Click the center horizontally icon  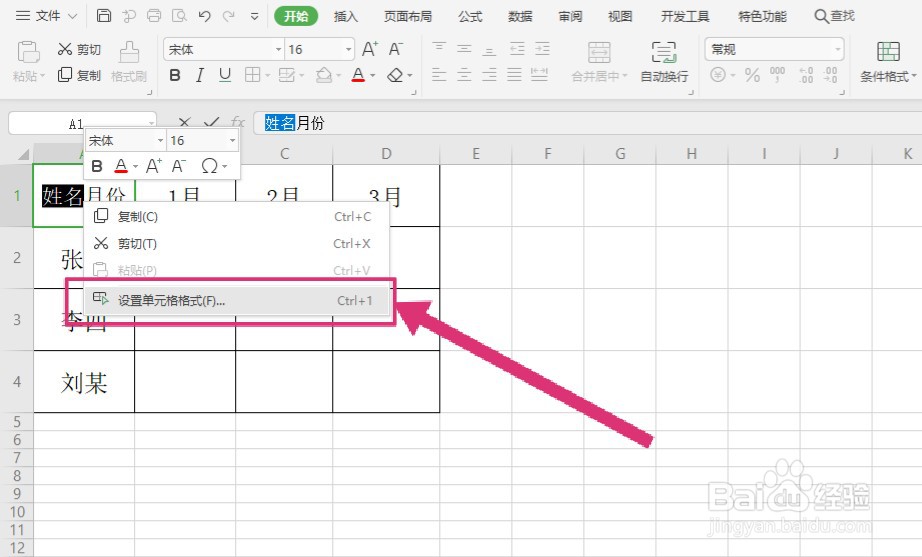pyautogui.click(x=465, y=75)
